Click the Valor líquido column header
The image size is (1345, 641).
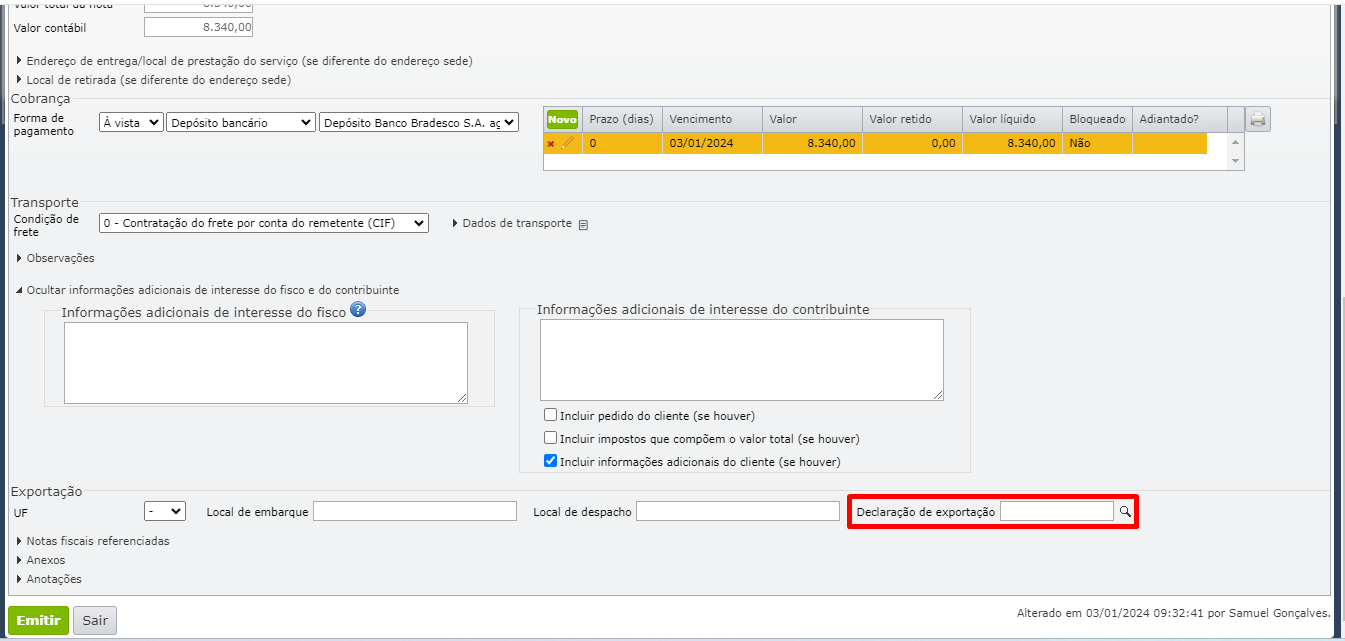(1012, 119)
